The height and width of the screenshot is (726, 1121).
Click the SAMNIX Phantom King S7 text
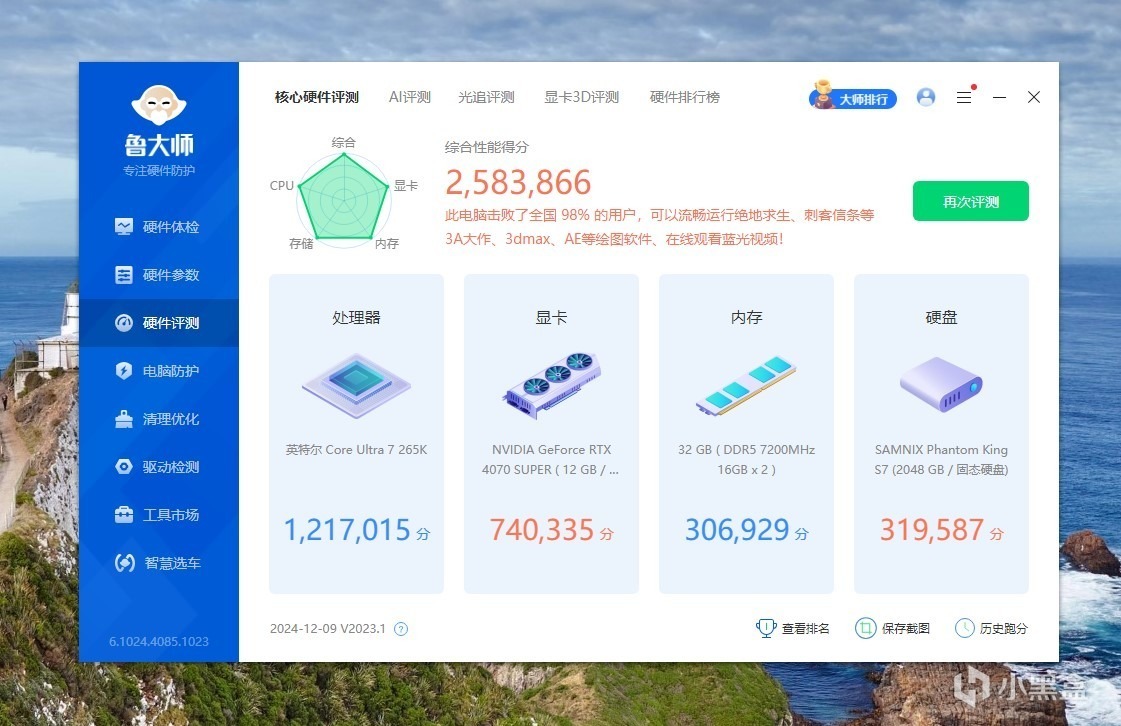point(941,459)
